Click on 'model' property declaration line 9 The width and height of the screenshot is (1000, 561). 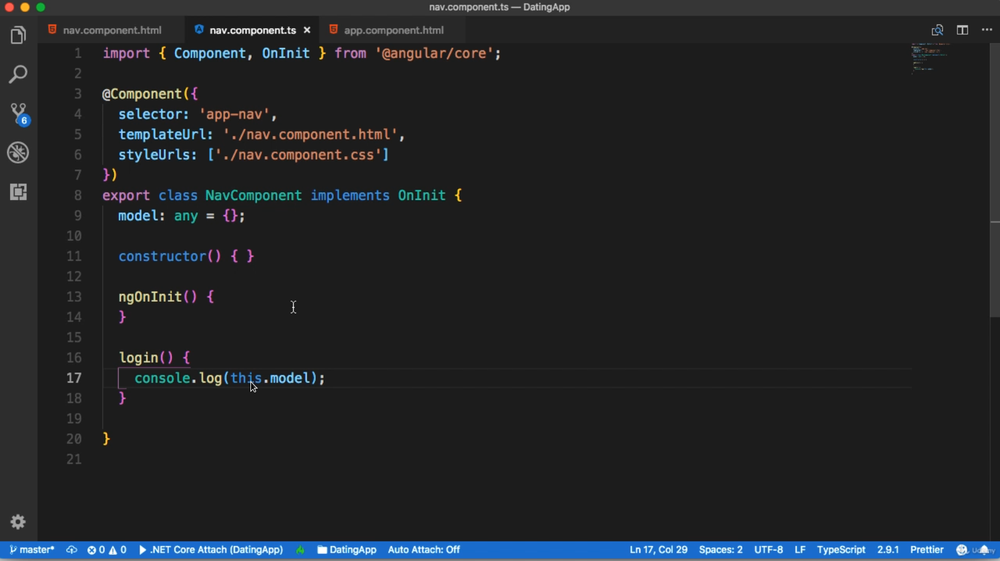138,215
